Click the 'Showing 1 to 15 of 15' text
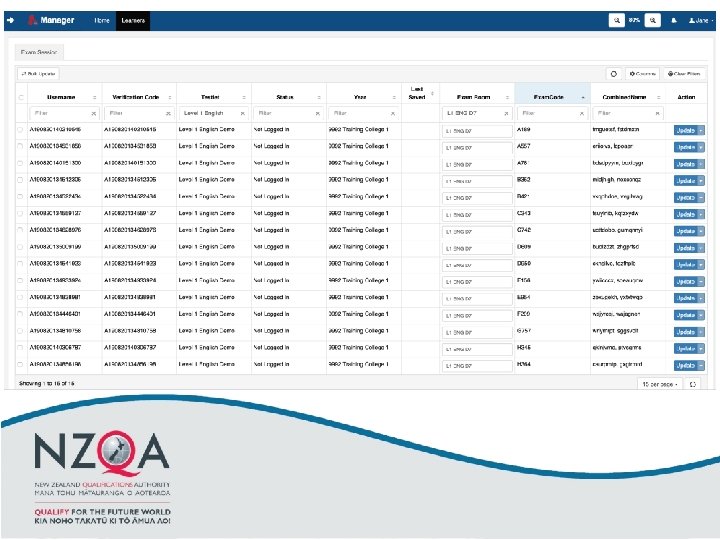720x540 pixels. (x=46, y=383)
